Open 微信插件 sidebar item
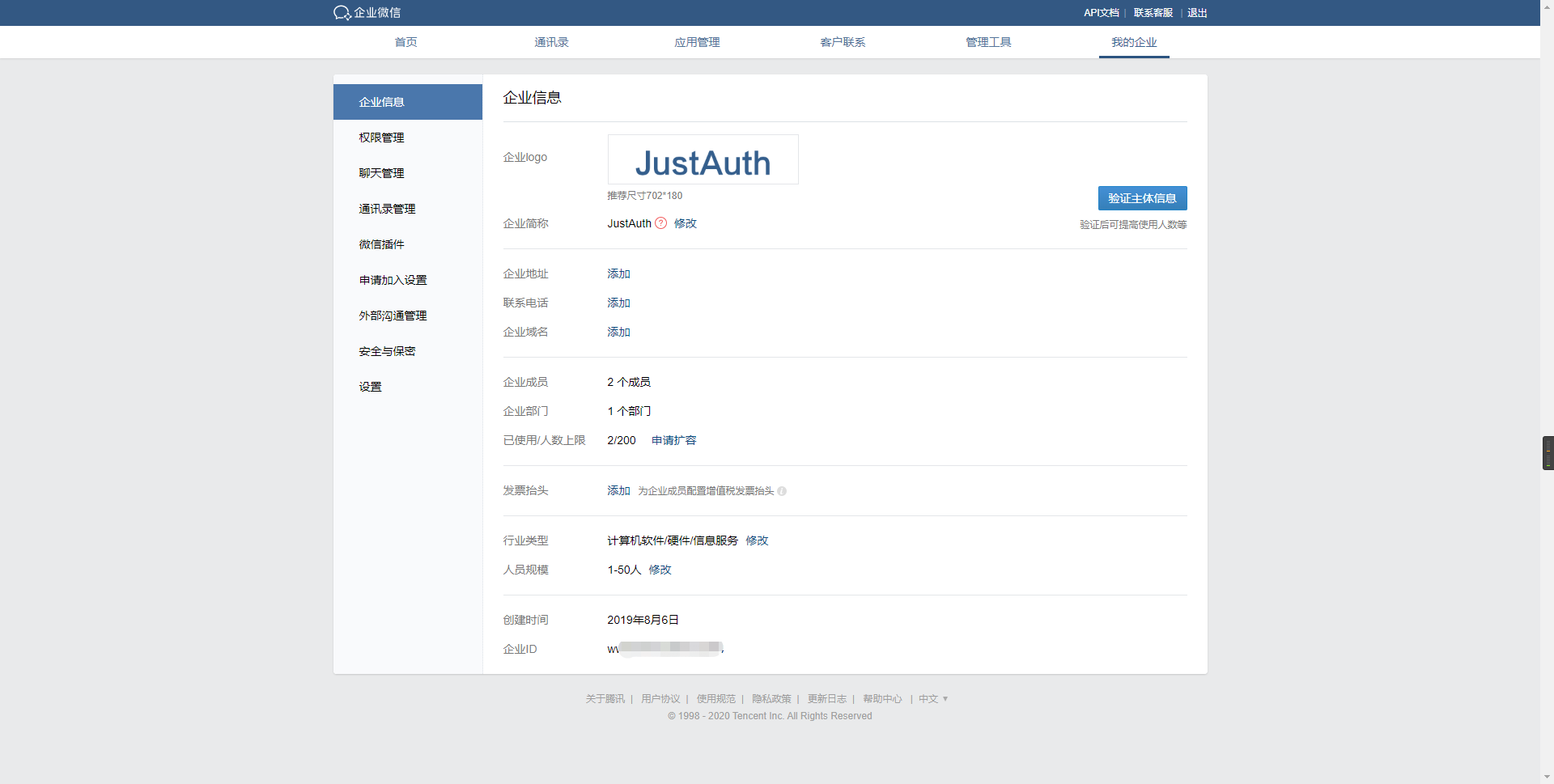1554x784 pixels. (381, 244)
